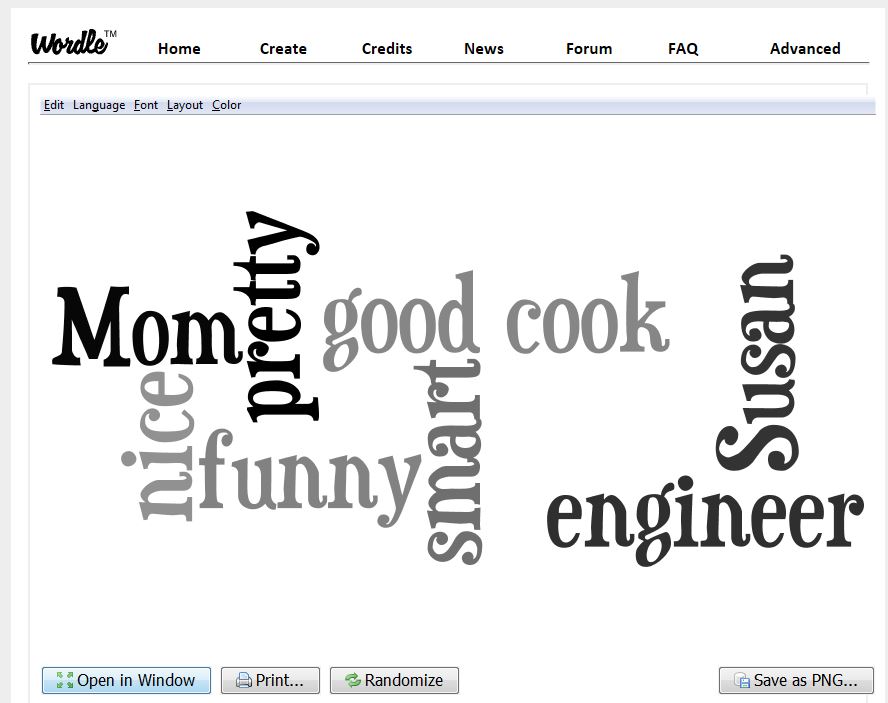Click the word 'Mom' in the cloud
Image resolution: width=888 pixels, height=703 pixels.
coord(145,328)
